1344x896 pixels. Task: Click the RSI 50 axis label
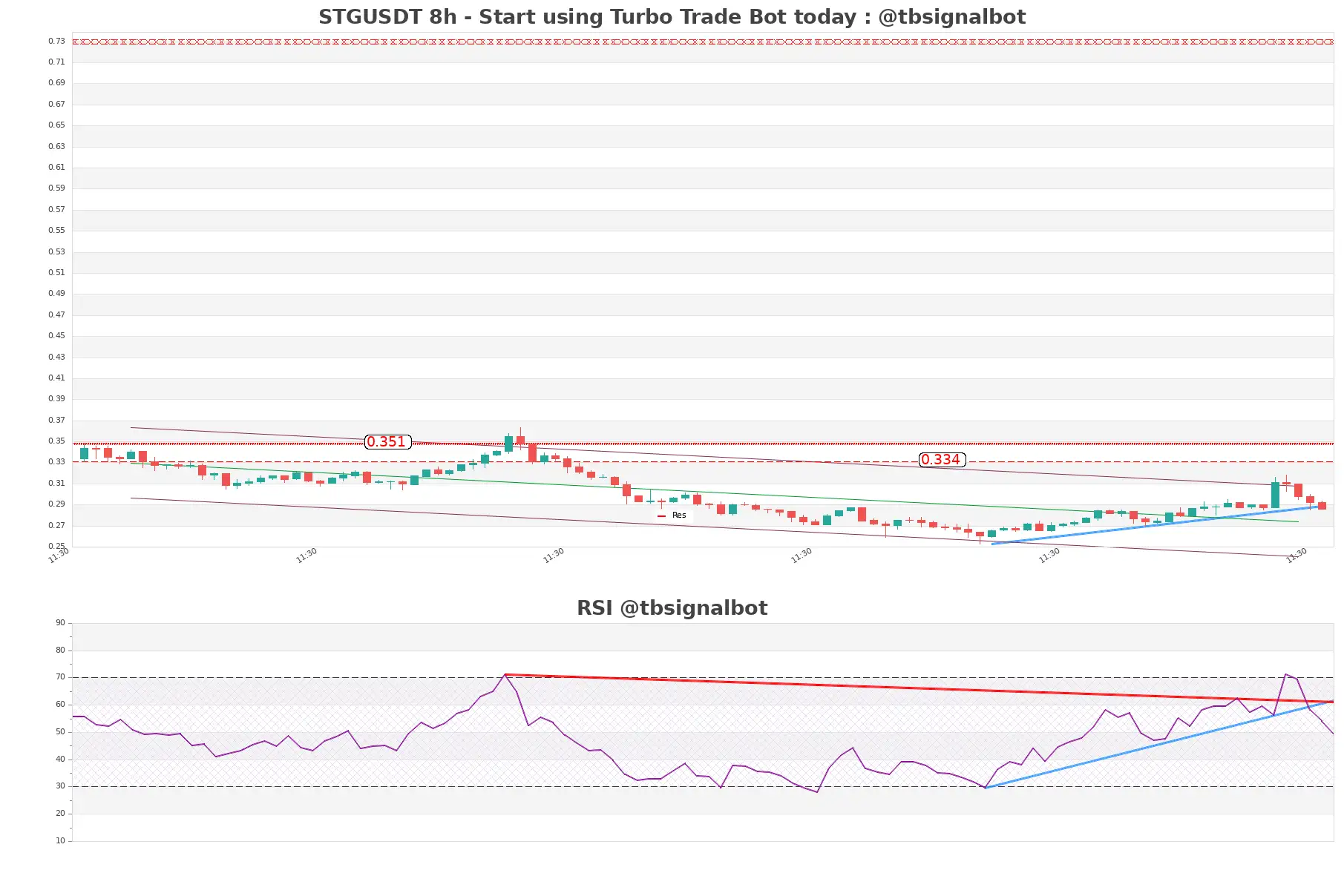60,732
